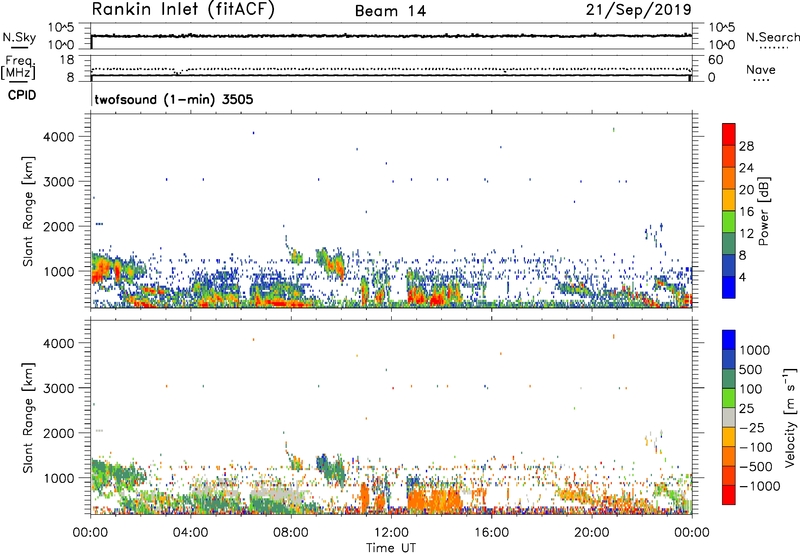Click the date '21/Sep/2019'
Screen dimensions: 800x554
pos(638,10)
